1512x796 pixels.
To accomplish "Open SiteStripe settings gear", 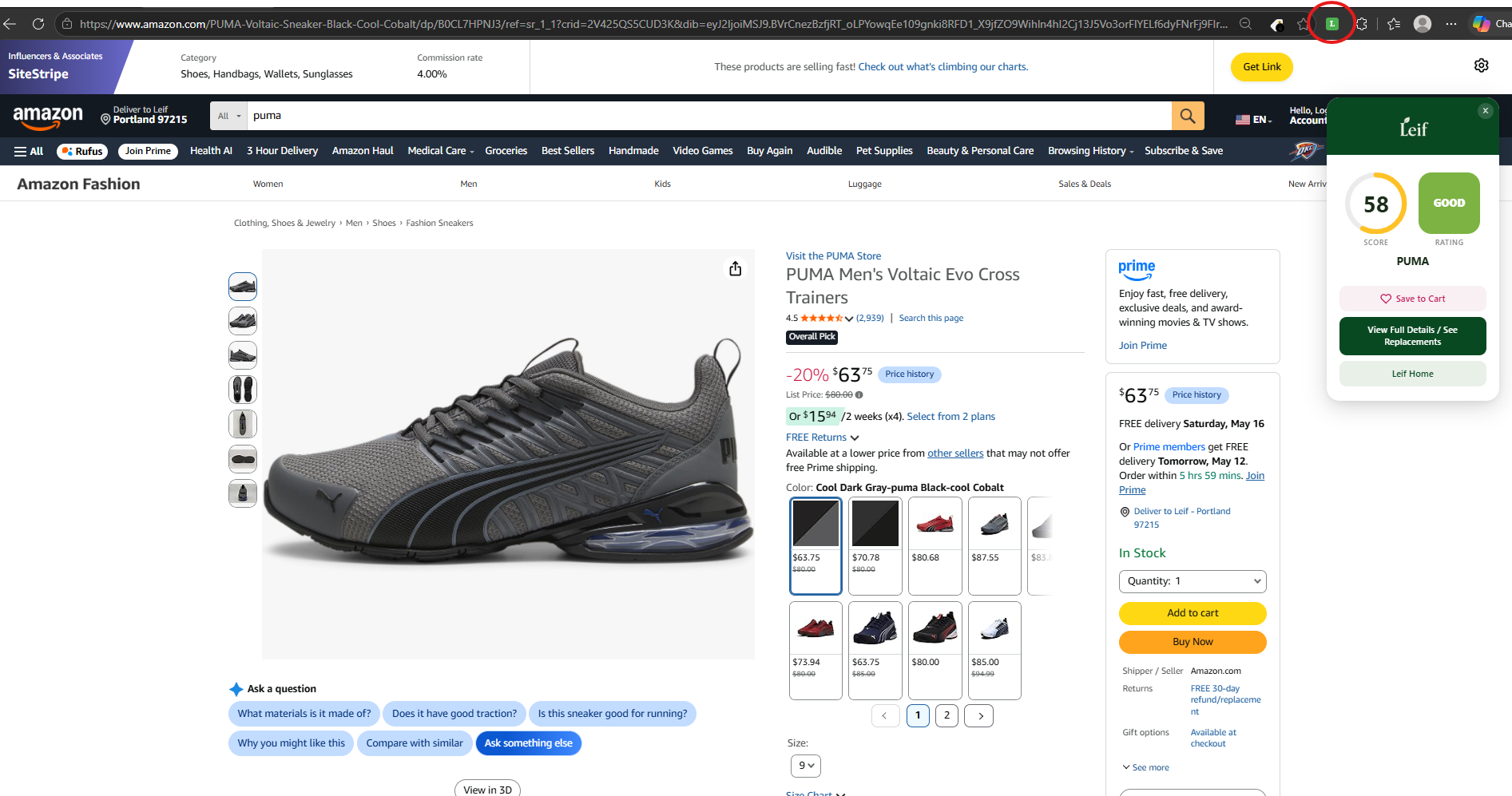I will tap(1481, 65).
